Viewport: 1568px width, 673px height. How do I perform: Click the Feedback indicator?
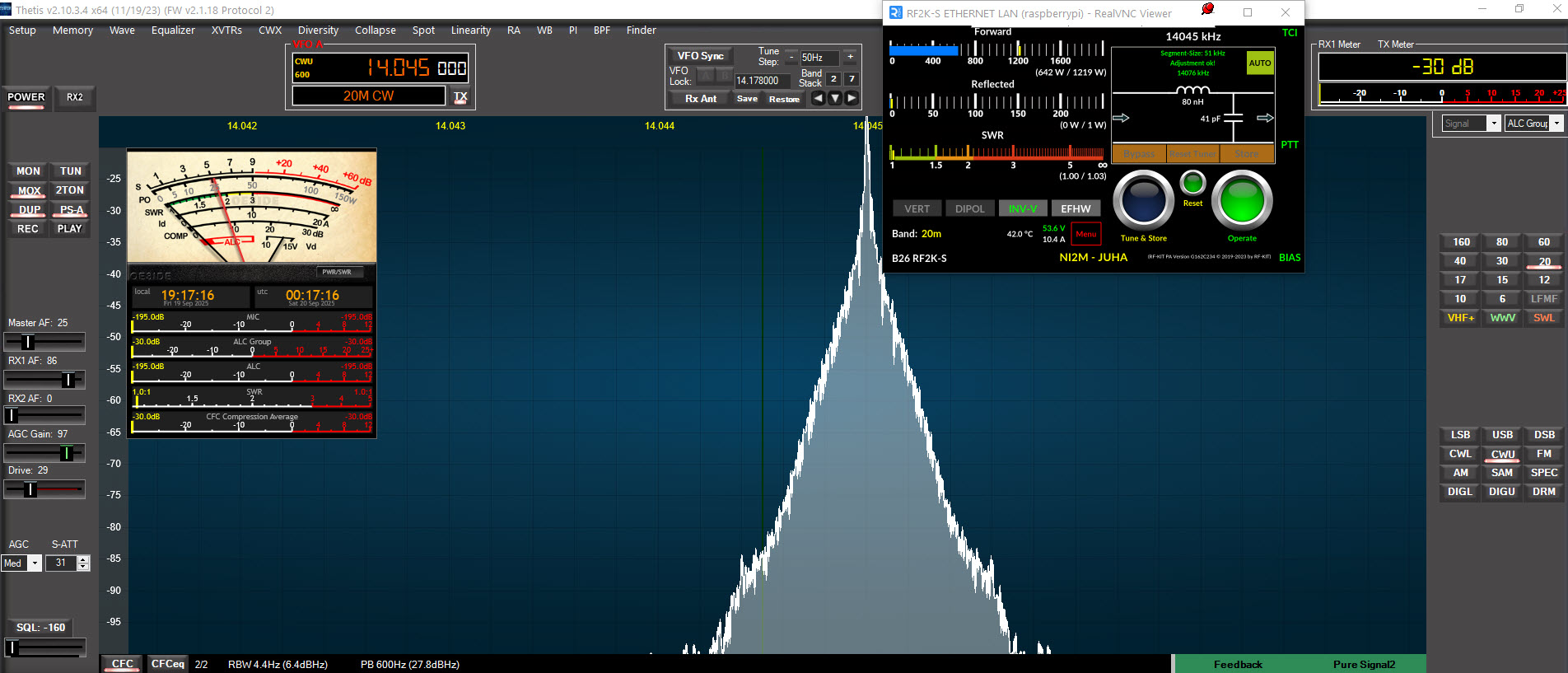(1238, 665)
